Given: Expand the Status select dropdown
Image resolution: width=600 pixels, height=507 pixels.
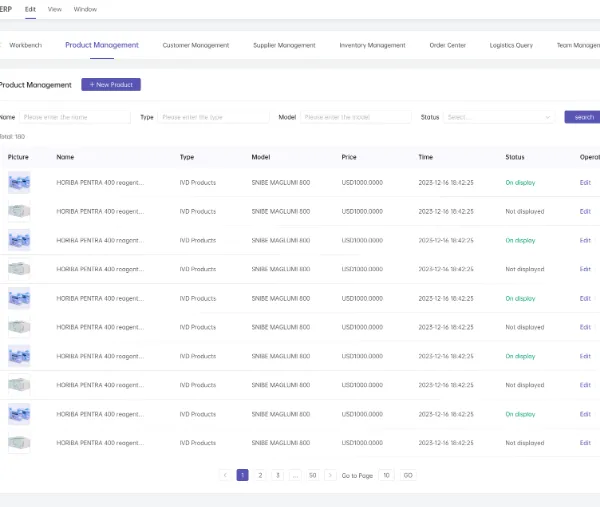Looking at the screenshot, I should point(499,117).
